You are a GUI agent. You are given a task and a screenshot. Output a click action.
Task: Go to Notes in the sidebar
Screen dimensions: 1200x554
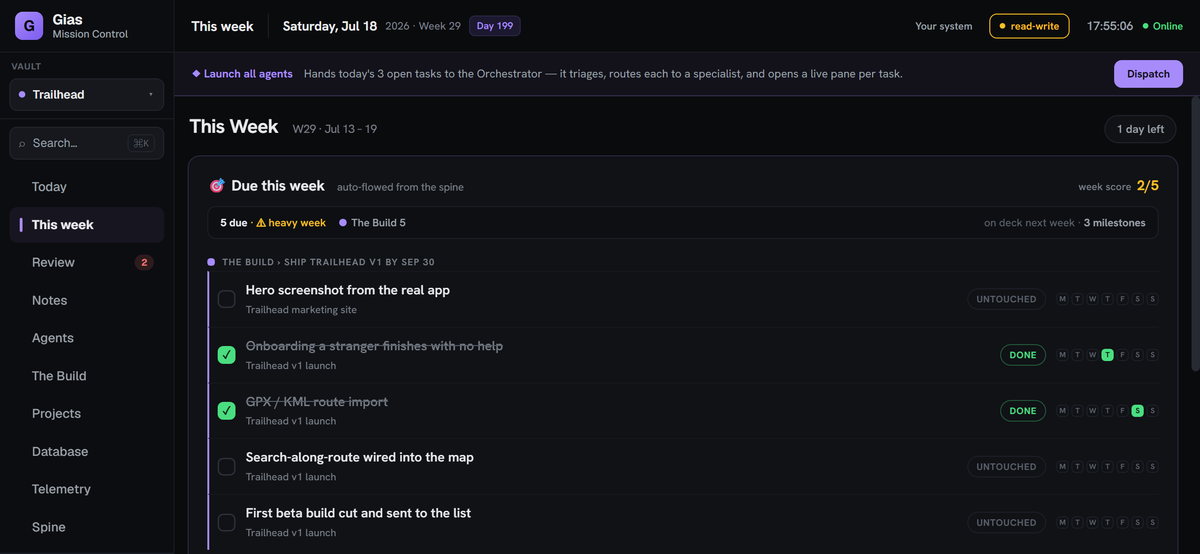pyautogui.click(x=87, y=301)
